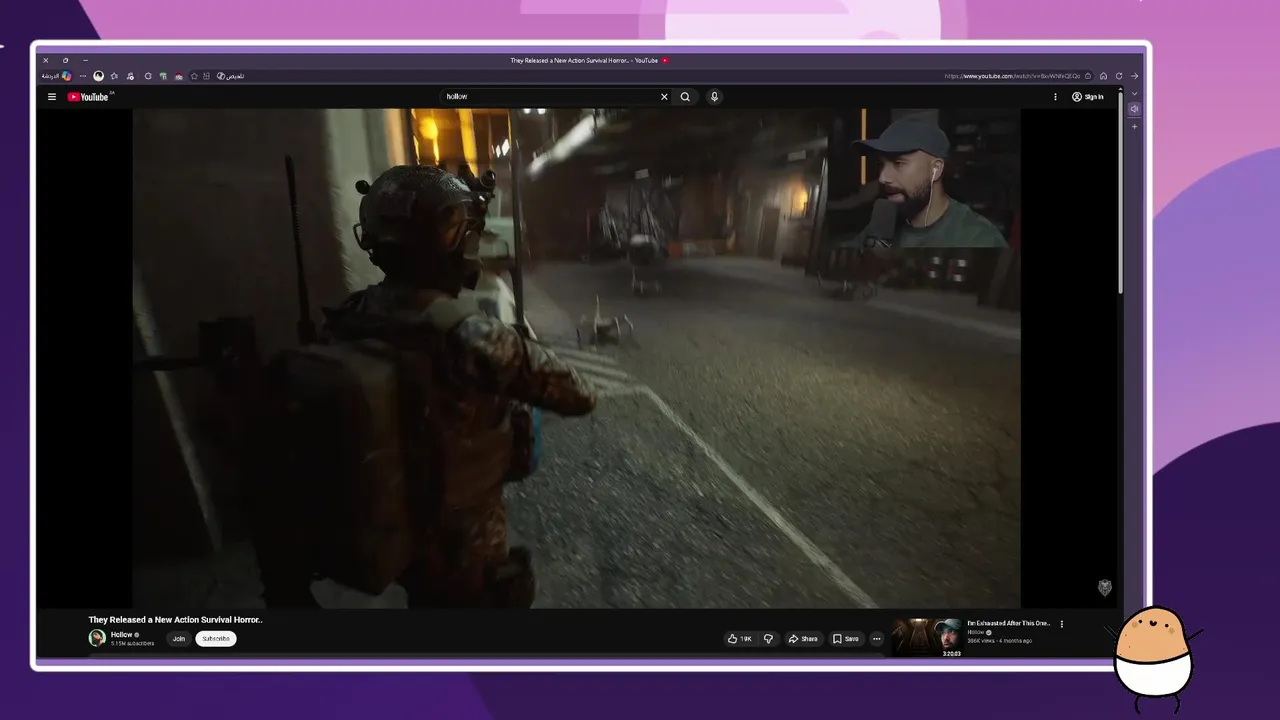Open favorites star icon in toolbar
This screenshot has width=1280, height=720.
coord(114,76)
